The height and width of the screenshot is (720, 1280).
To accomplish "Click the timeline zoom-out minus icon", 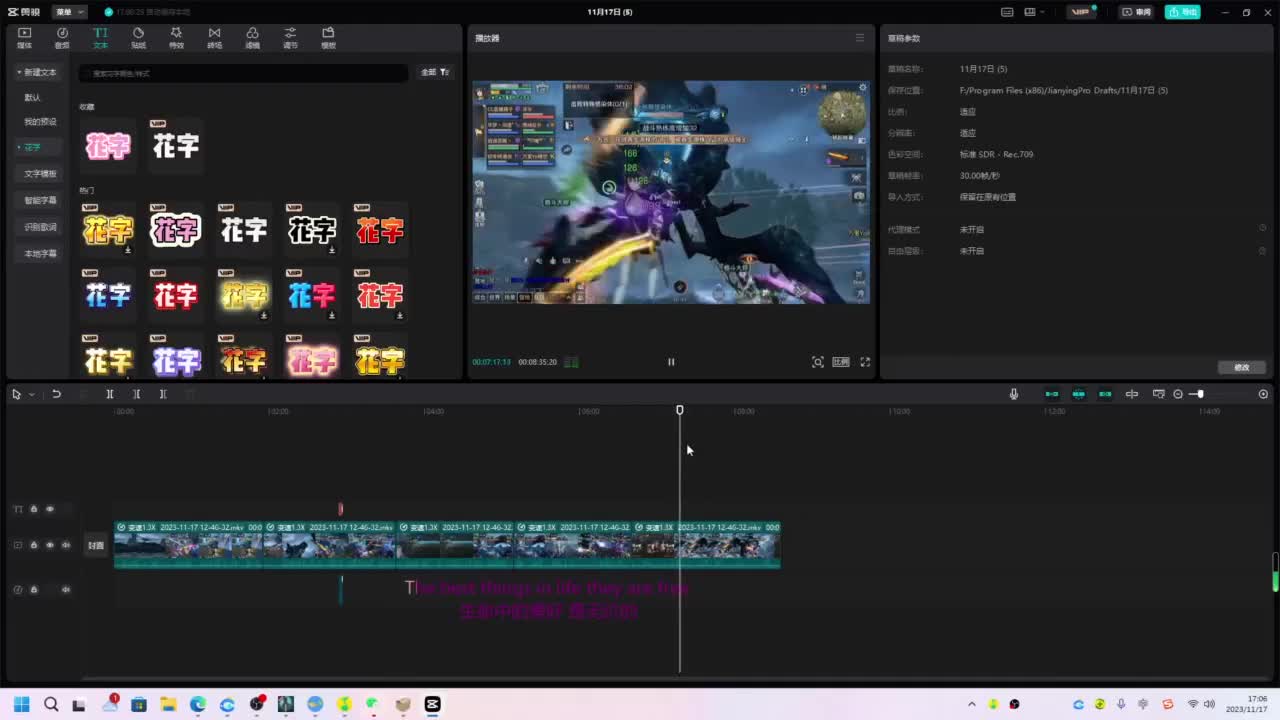I will pos(1178,394).
